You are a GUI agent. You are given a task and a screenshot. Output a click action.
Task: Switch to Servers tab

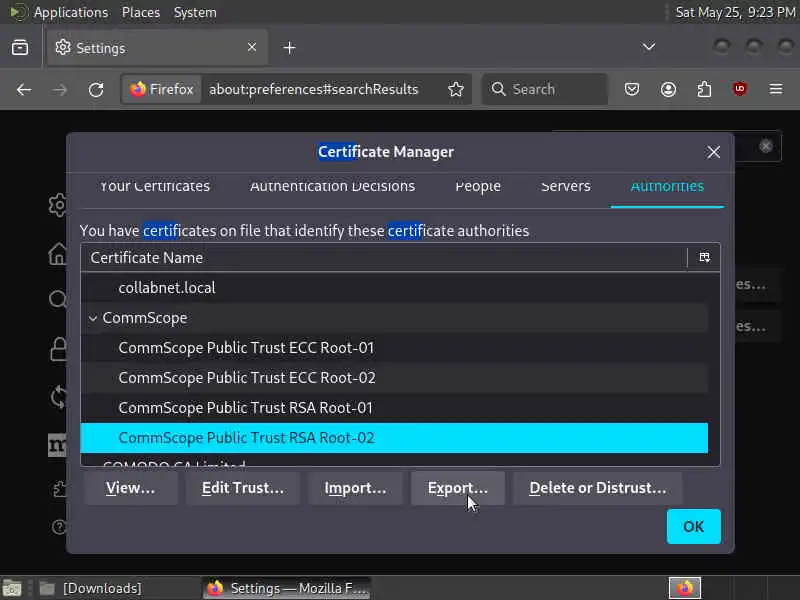pos(565,187)
